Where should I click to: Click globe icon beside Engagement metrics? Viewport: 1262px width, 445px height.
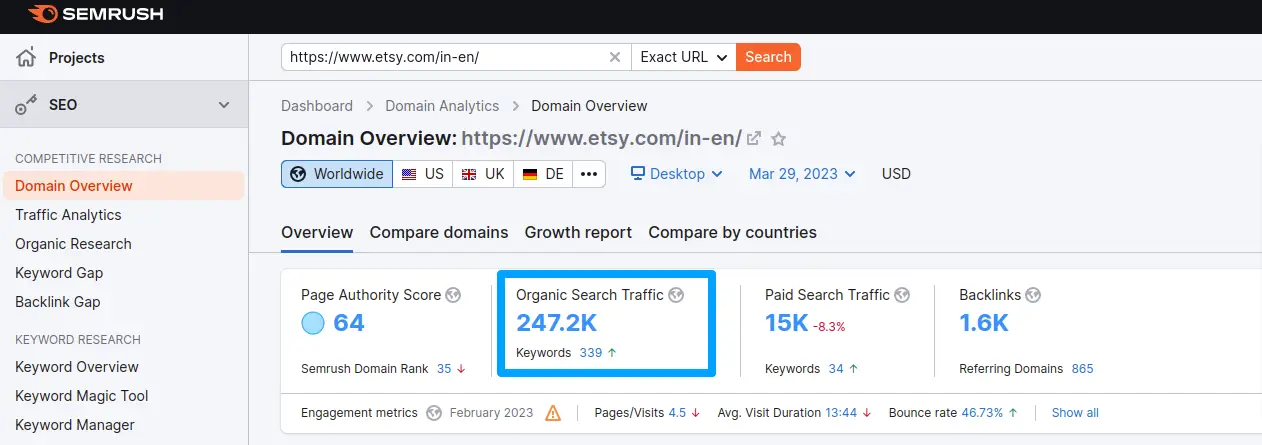[434, 413]
